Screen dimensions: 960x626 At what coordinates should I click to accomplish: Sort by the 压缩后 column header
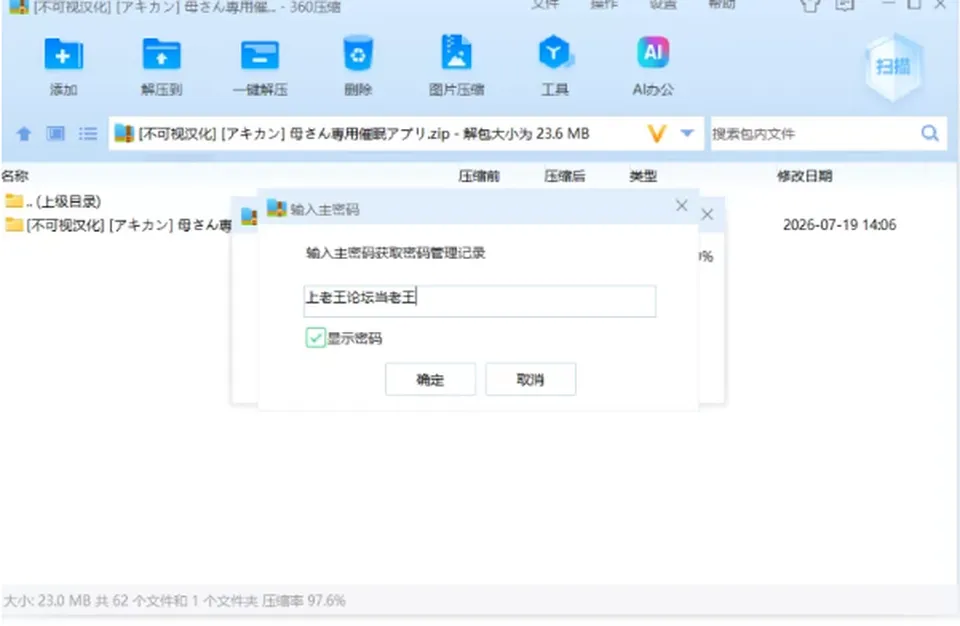click(565, 176)
